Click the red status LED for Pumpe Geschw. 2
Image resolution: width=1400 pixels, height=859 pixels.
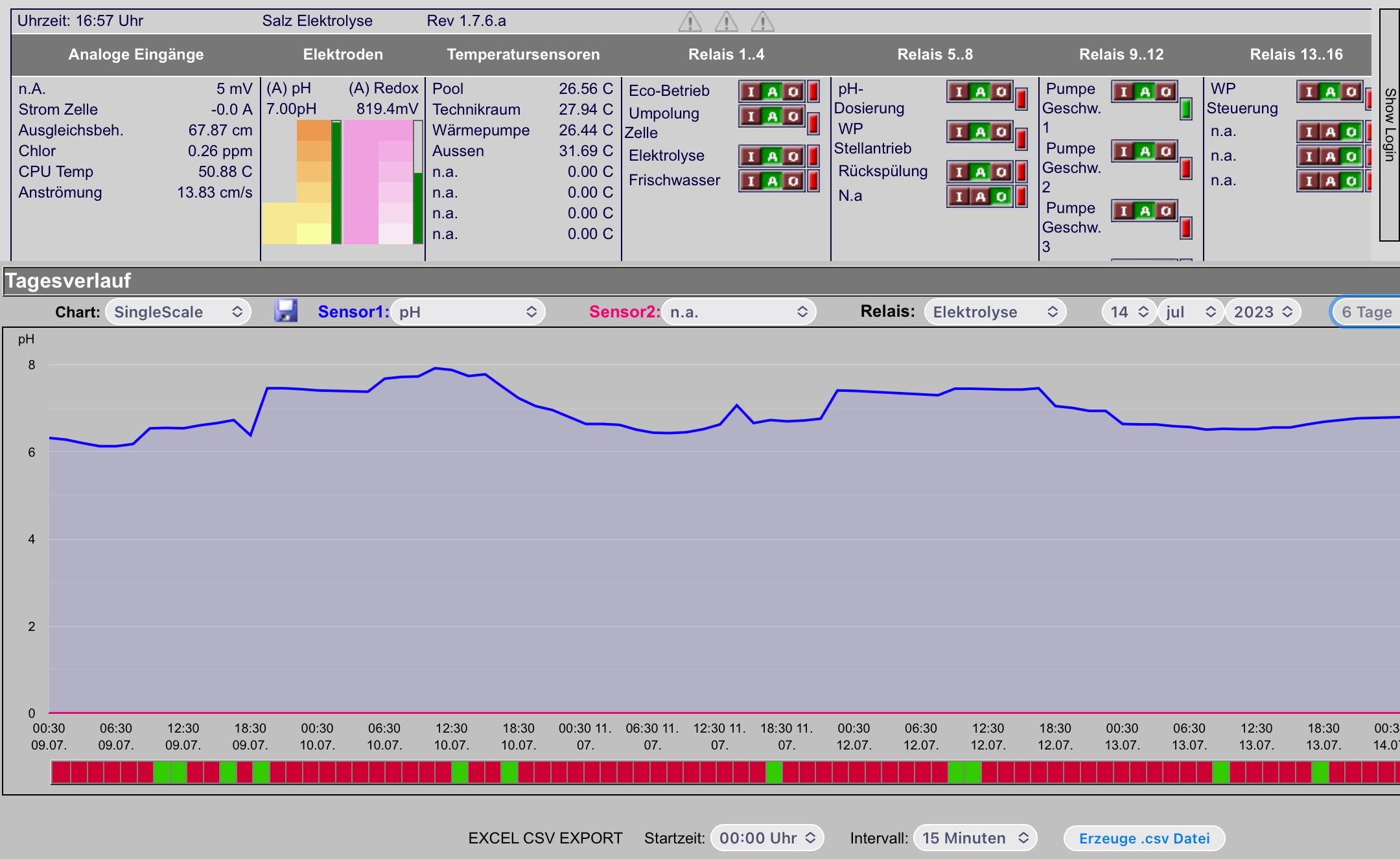point(1186,168)
